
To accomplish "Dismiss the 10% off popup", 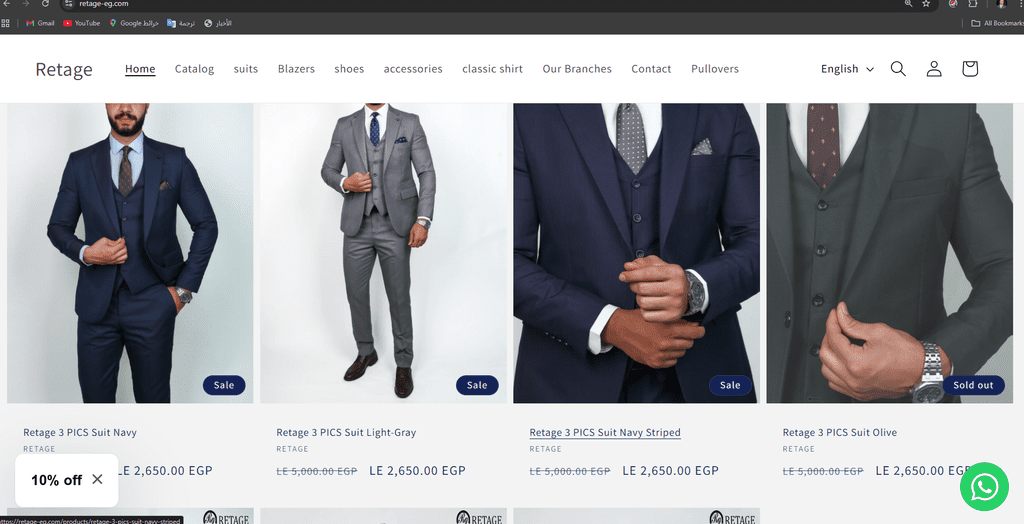I will (97, 480).
